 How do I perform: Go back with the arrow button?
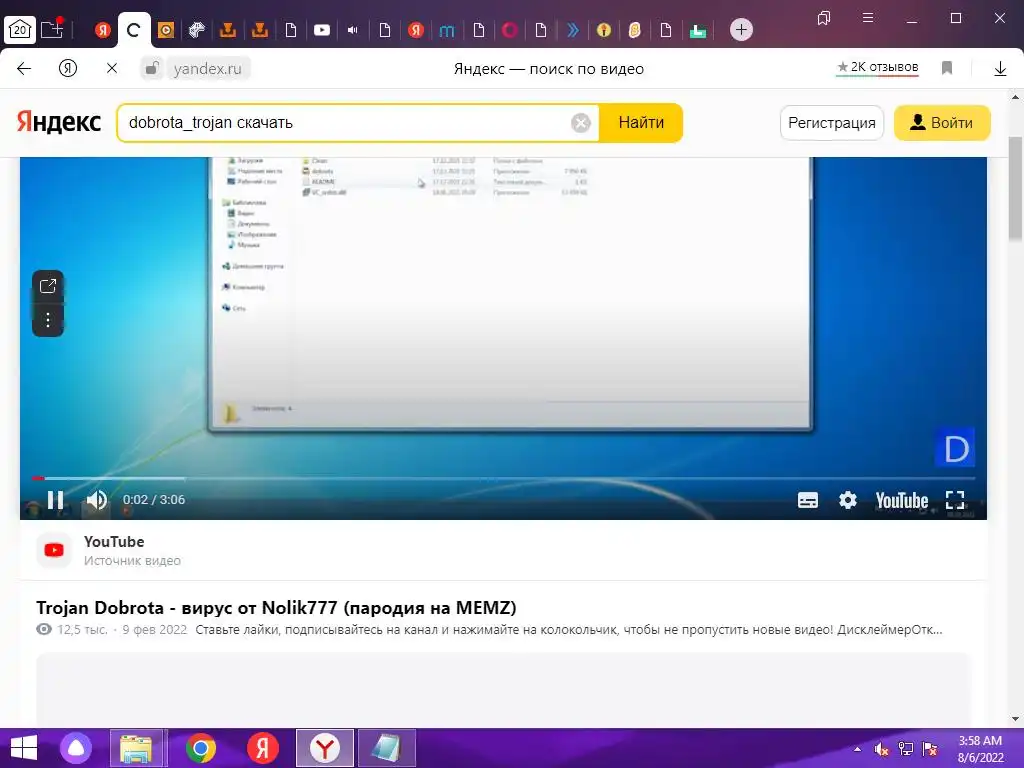coord(24,68)
